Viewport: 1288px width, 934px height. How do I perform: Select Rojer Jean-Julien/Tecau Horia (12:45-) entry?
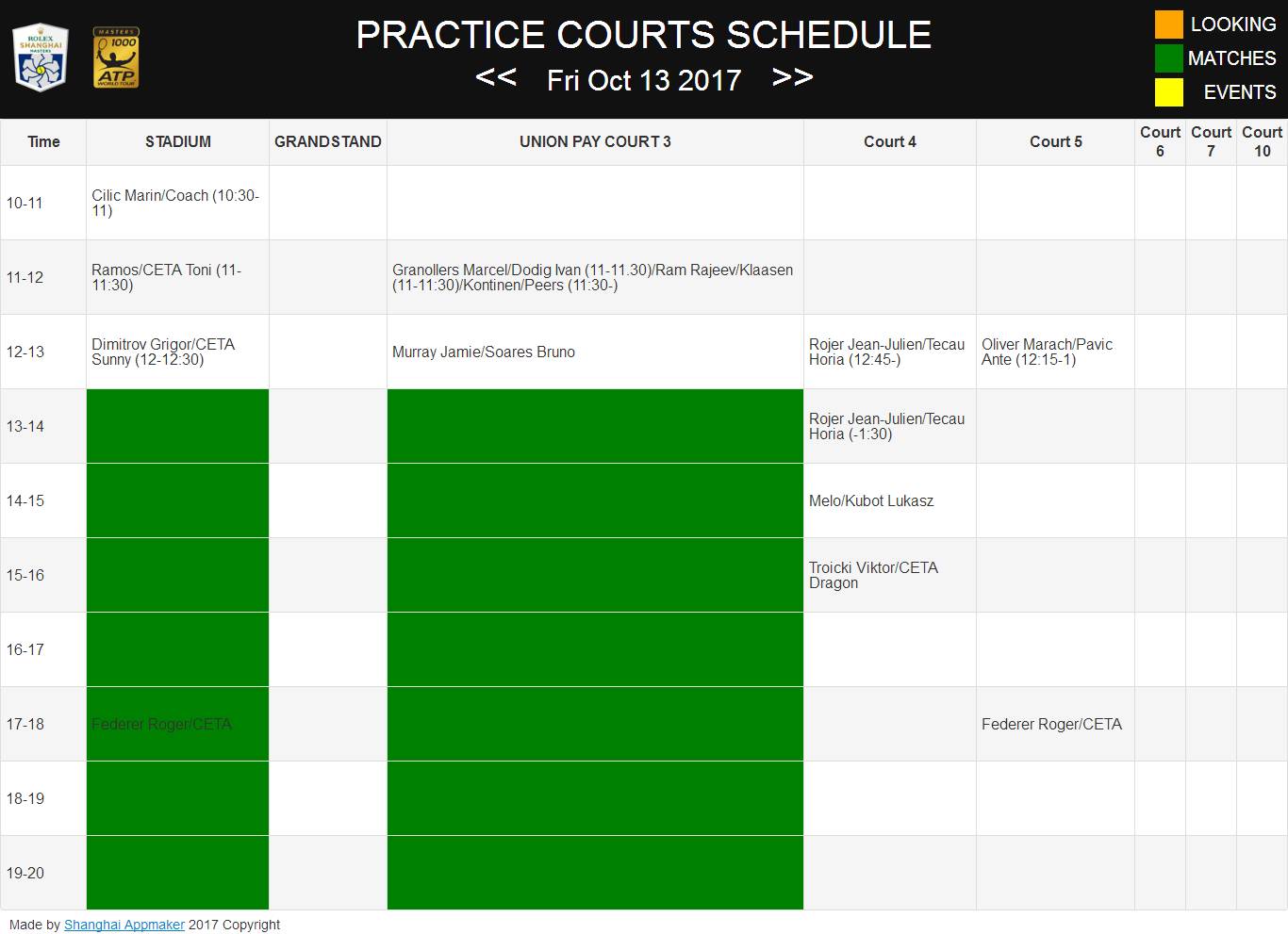[887, 352]
